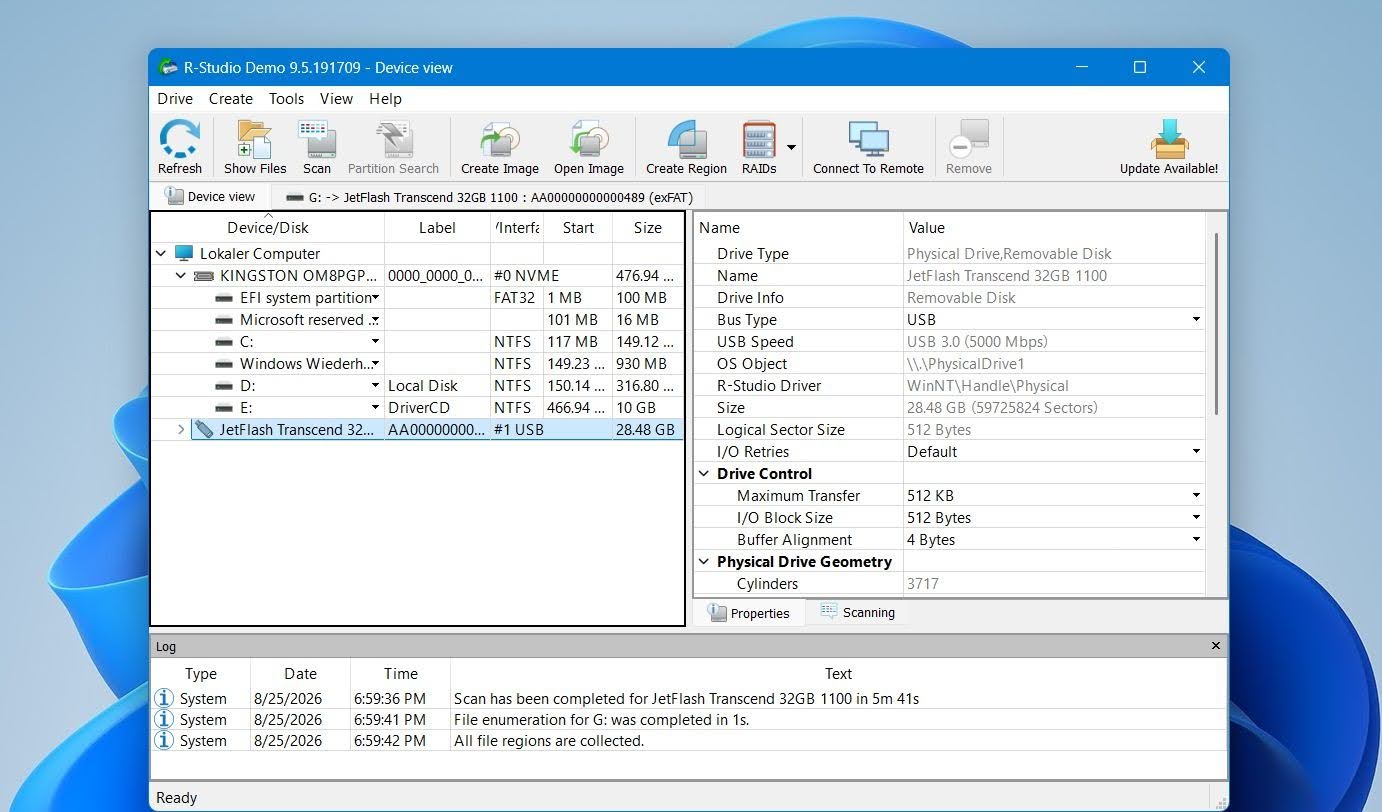Screen dimensions: 1382x812
Task: Click the Create Region toolbar icon
Action: pos(687,139)
